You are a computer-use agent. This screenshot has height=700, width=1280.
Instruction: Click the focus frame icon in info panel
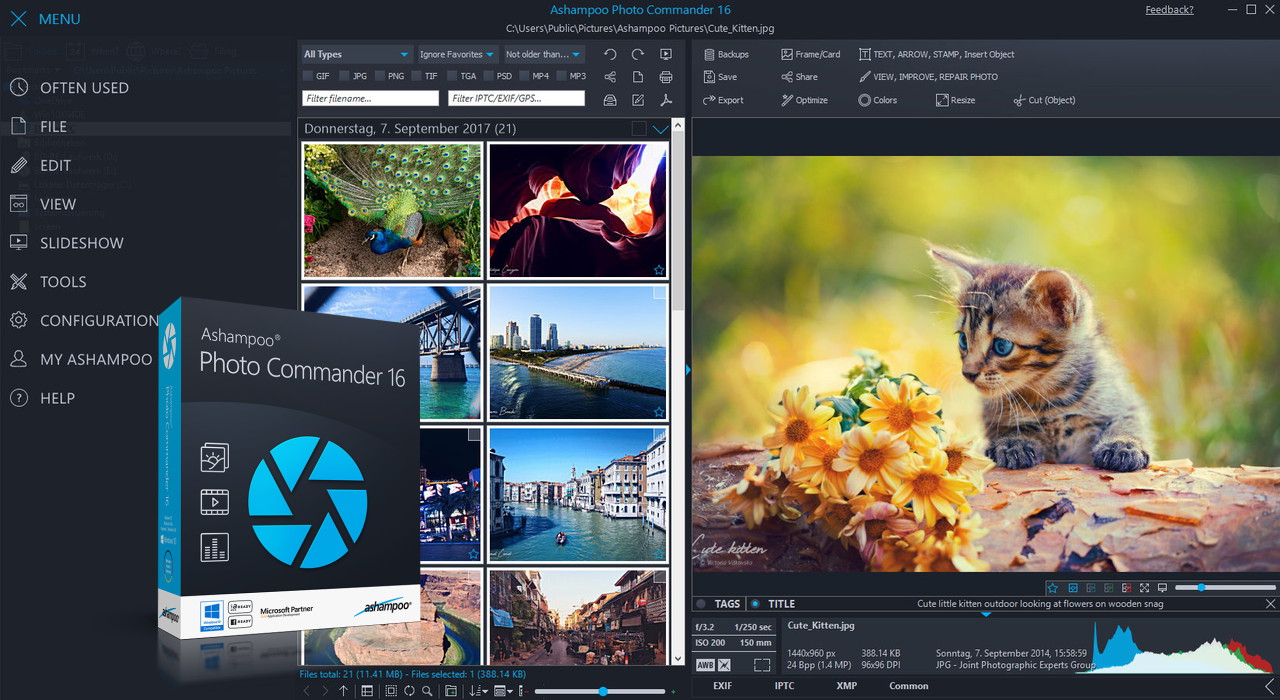762,665
